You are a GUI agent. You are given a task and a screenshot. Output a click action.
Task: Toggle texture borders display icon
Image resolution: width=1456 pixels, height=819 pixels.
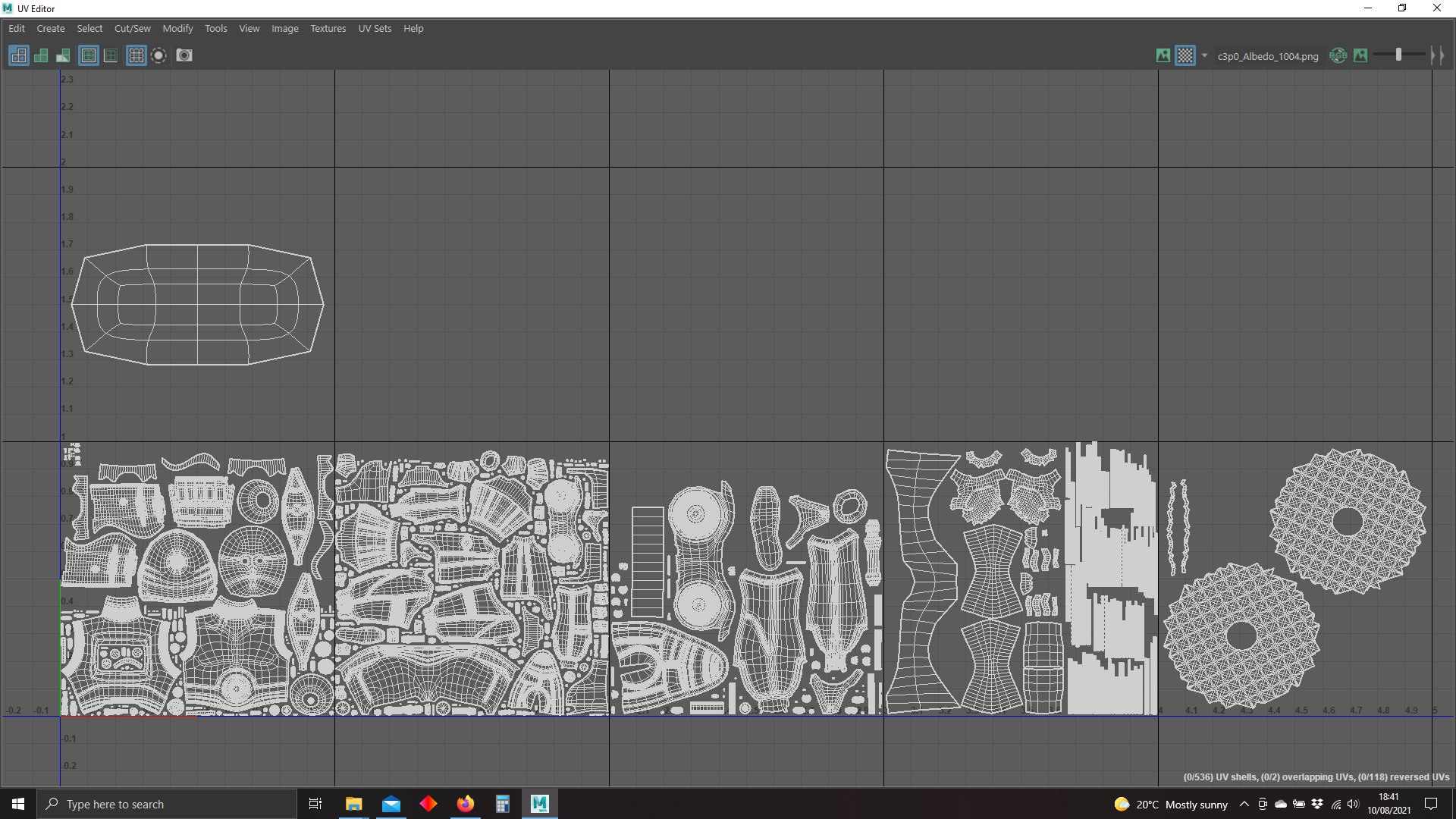click(89, 55)
